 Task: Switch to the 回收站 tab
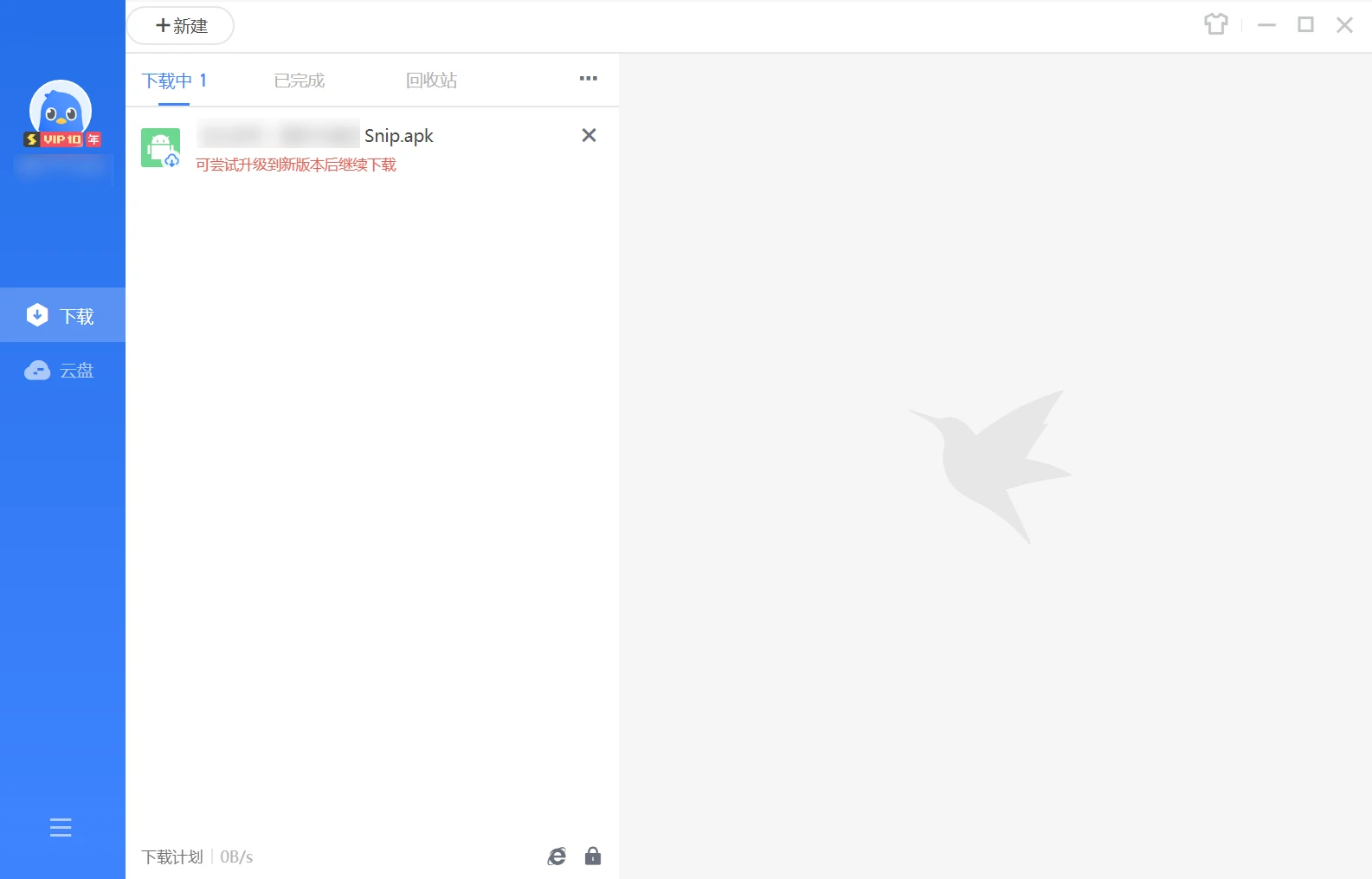(x=431, y=81)
